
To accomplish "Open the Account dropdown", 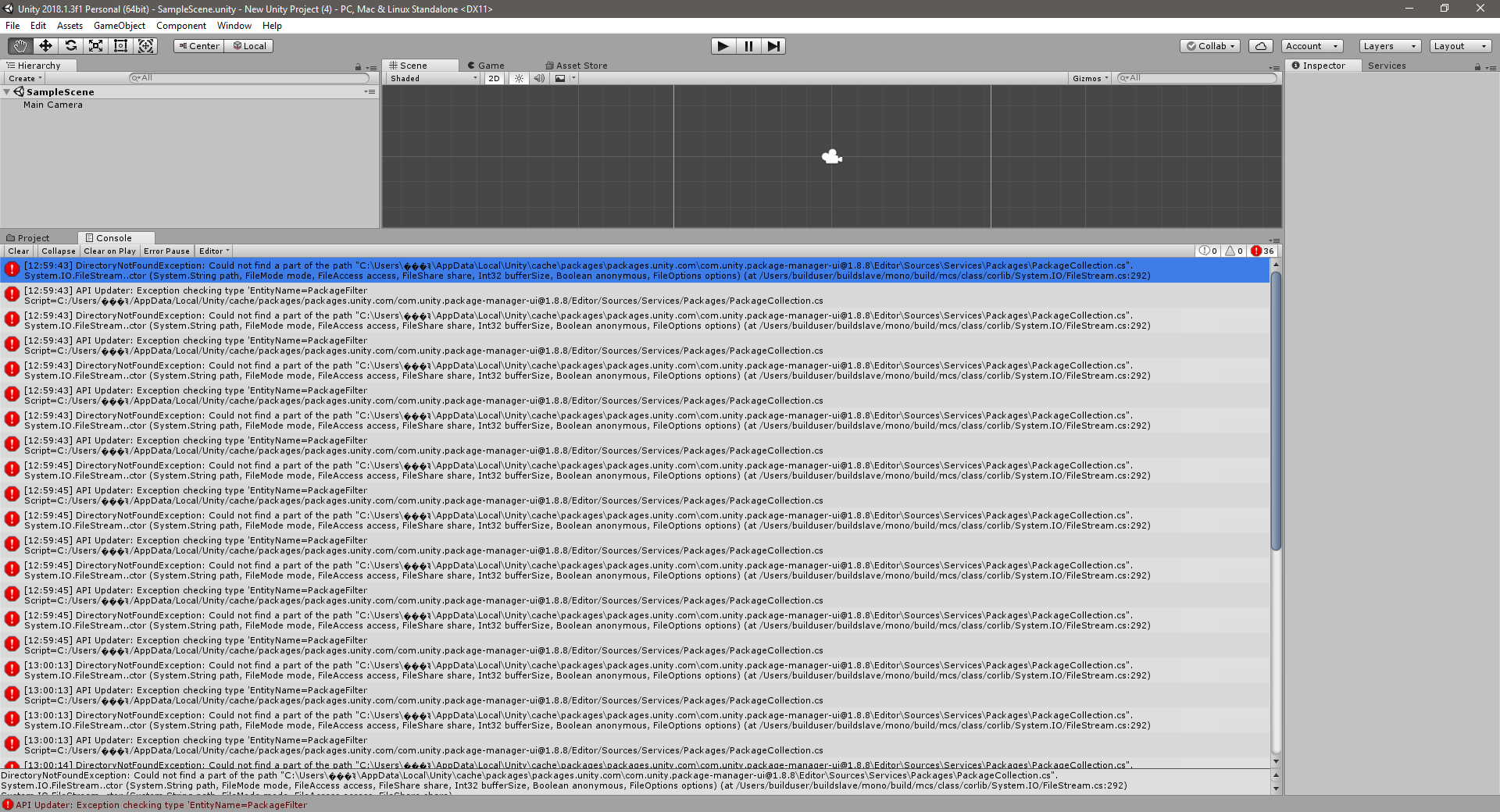I will coord(1312,46).
